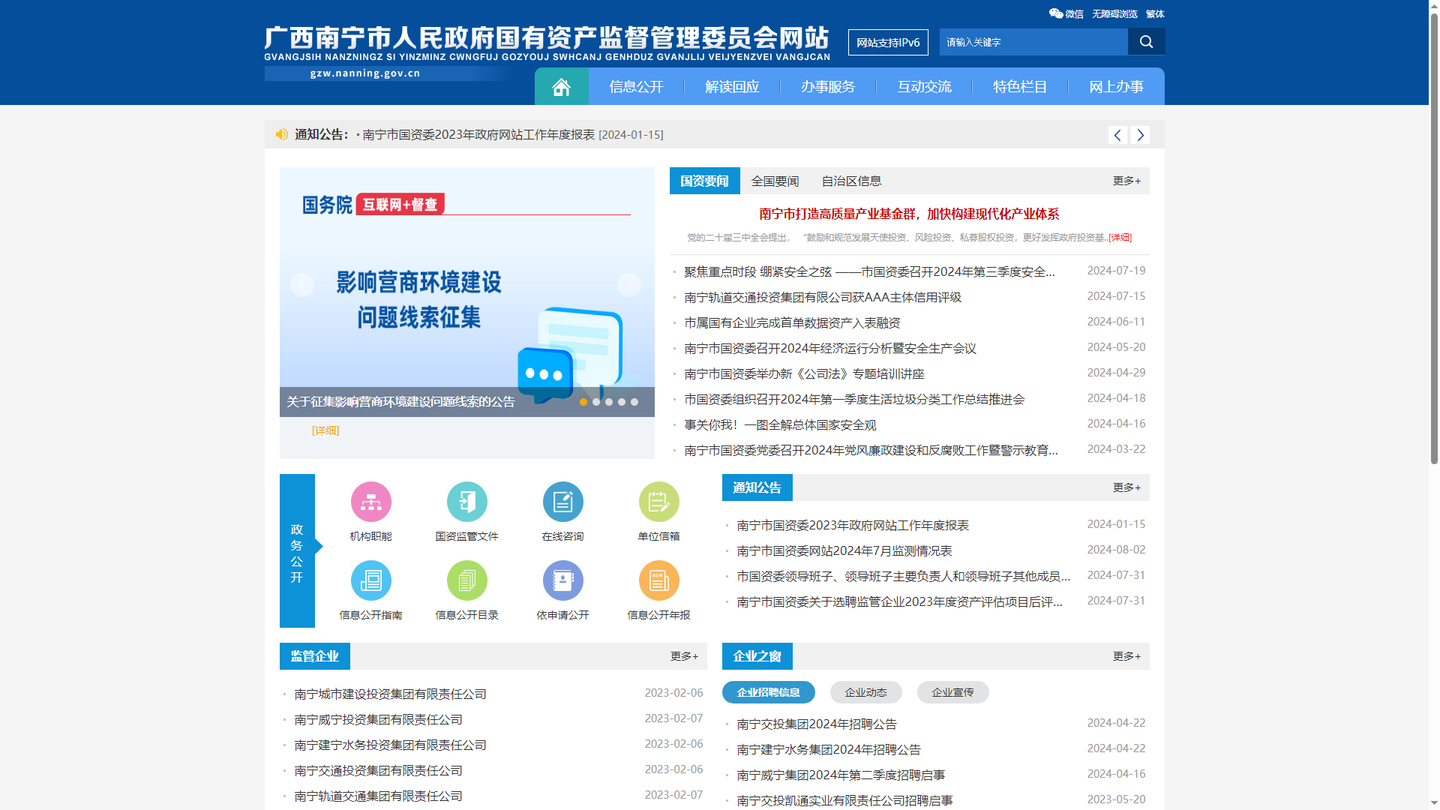Switch to 繁体 version
This screenshot has width=1440, height=810.
coord(1155,14)
